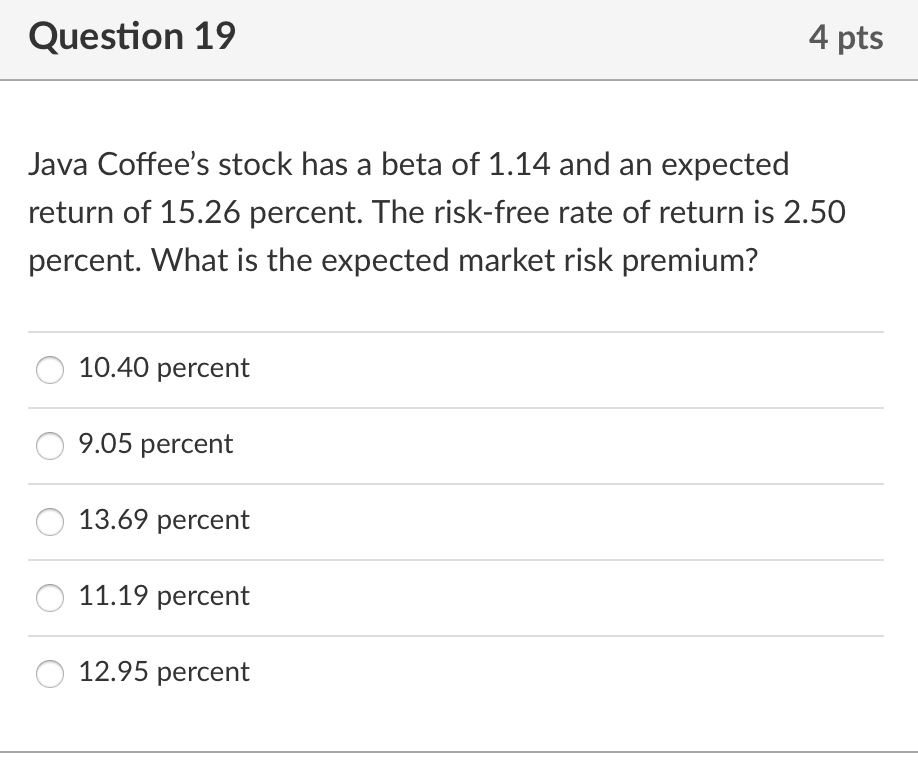The height and width of the screenshot is (766, 918).
Task: Click the 10.40 percent answer label text
Action: [164, 368]
